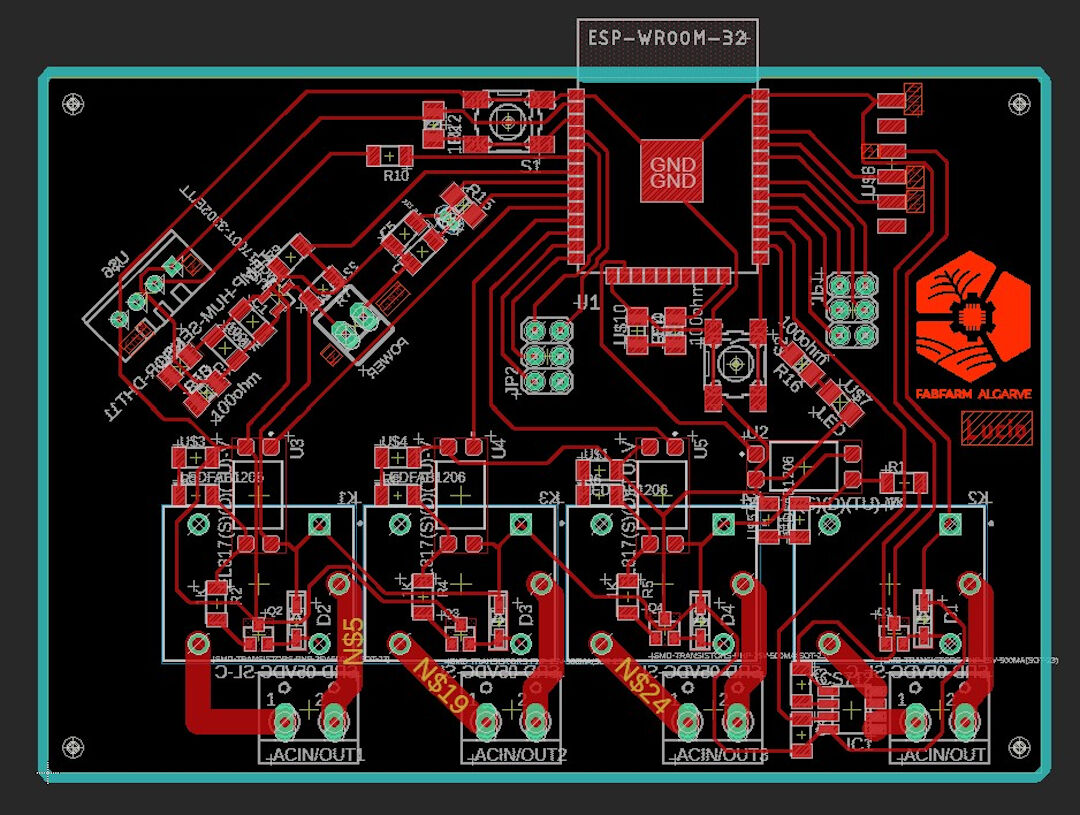Click the bottom-right mounting hole
1080x815 pixels.
(x=1019, y=747)
